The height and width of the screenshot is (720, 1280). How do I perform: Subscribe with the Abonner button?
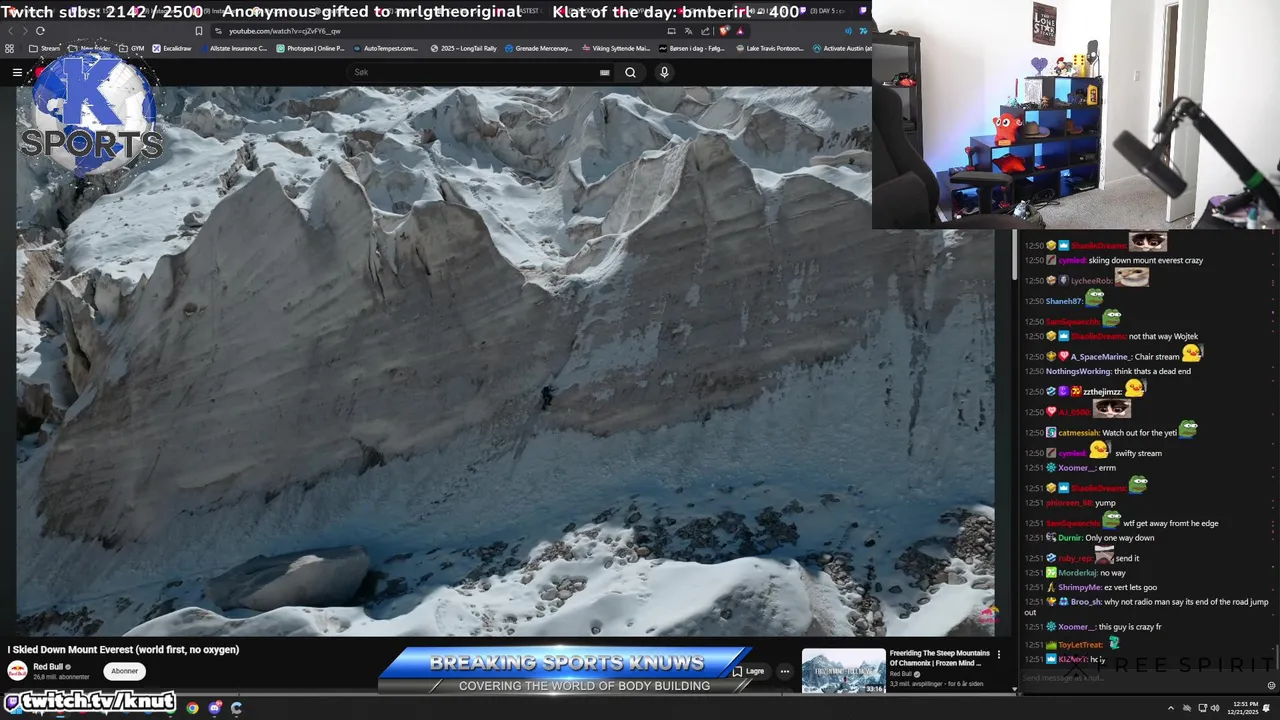coord(125,671)
